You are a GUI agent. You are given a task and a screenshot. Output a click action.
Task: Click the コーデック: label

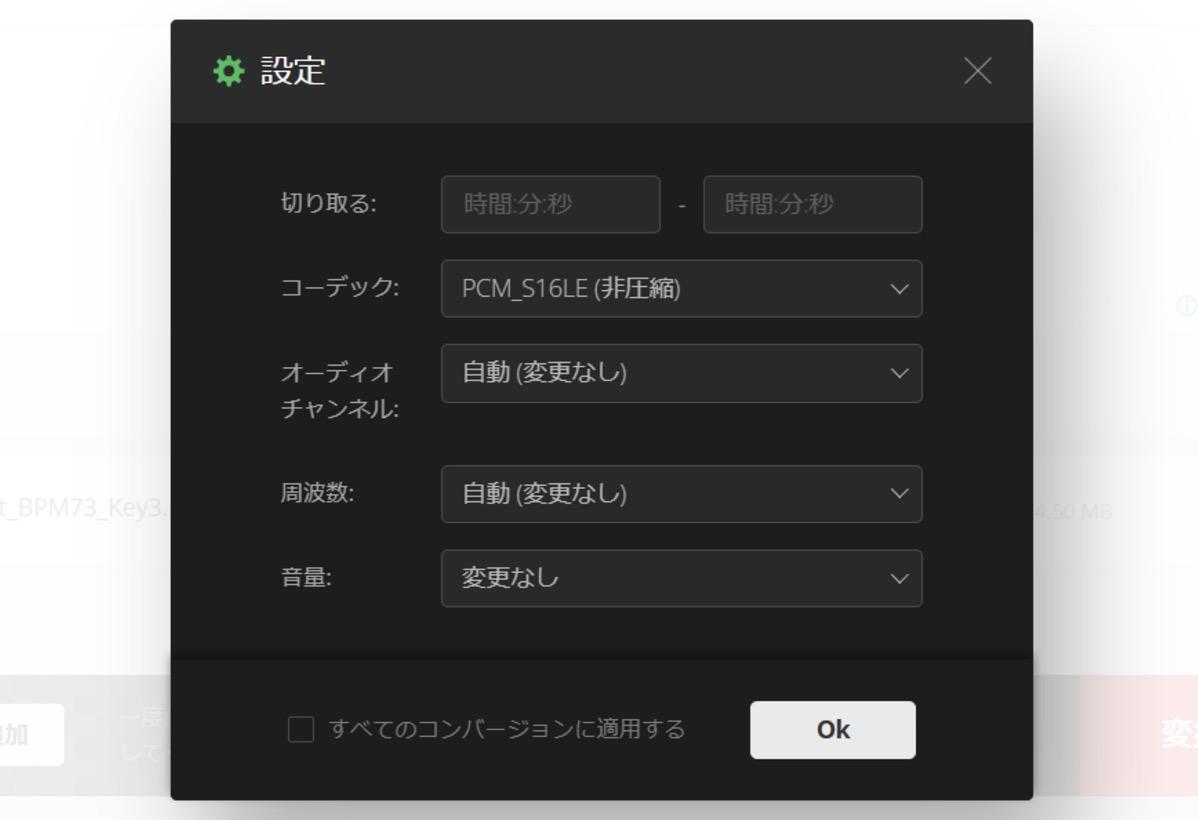pos(340,287)
